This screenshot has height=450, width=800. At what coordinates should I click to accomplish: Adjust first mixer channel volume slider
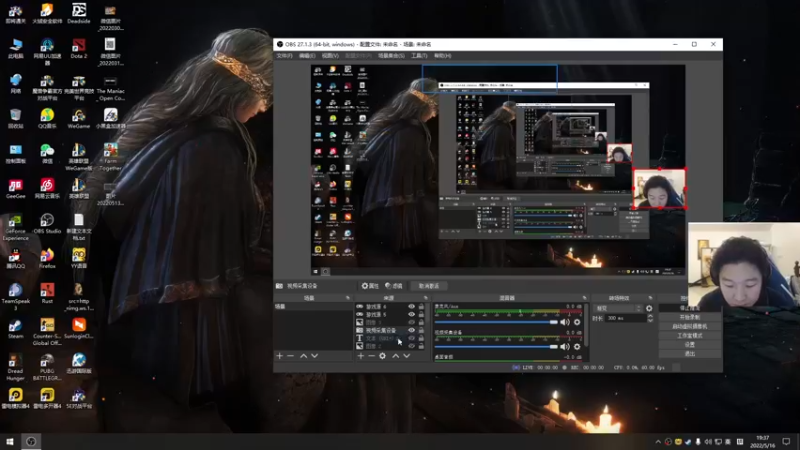(x=496, y=322)
